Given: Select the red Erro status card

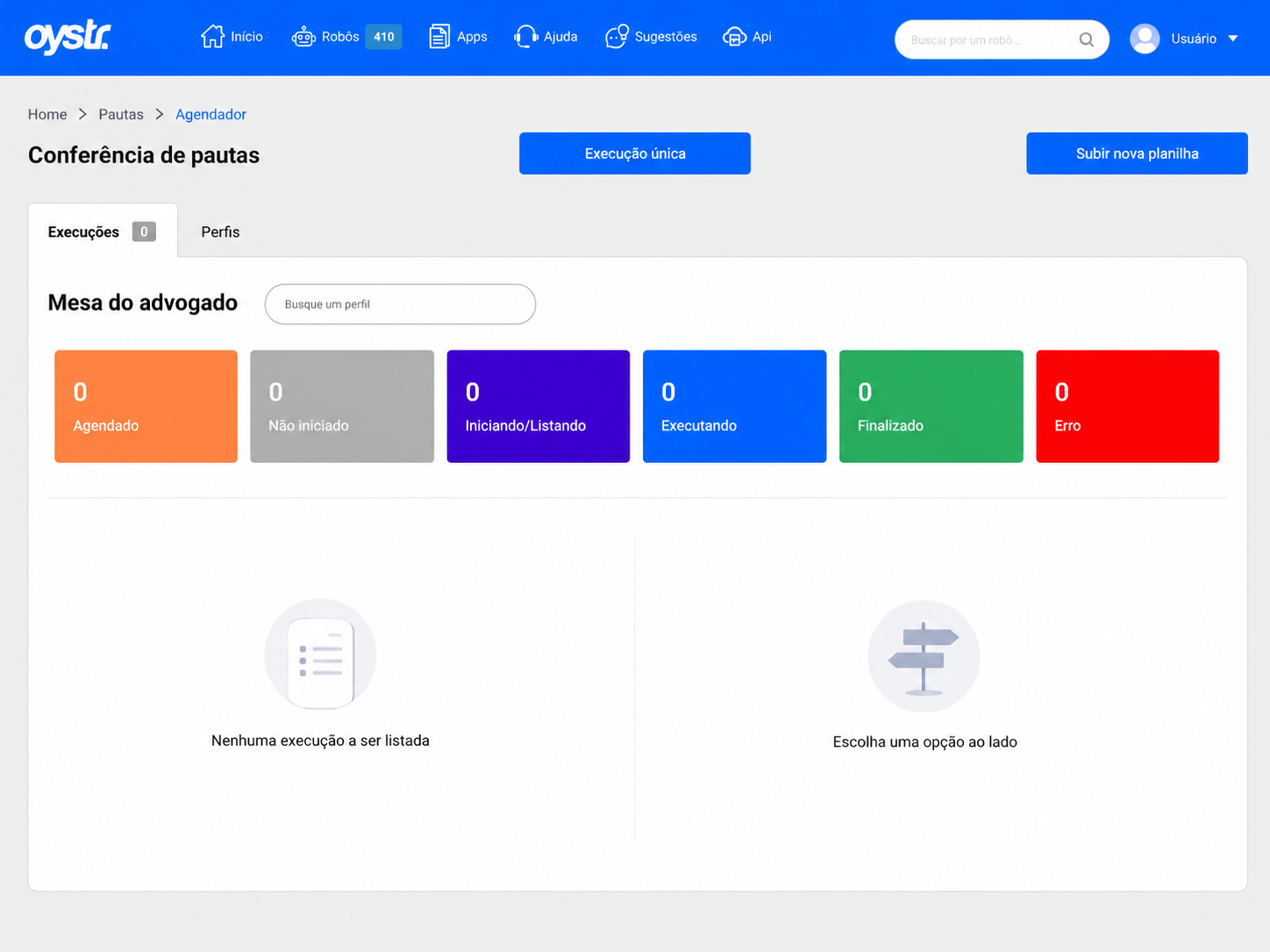Looking at the screenshot, I should 1127,407.
